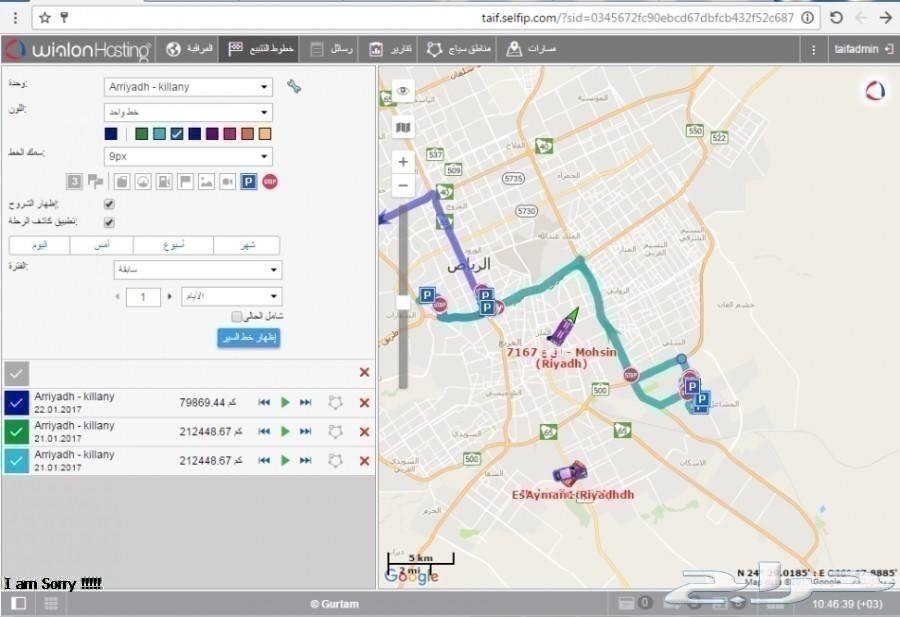Play the 22.01.2017 Arriyadh track
Screen dimensions: 900x617
[285, 402]
